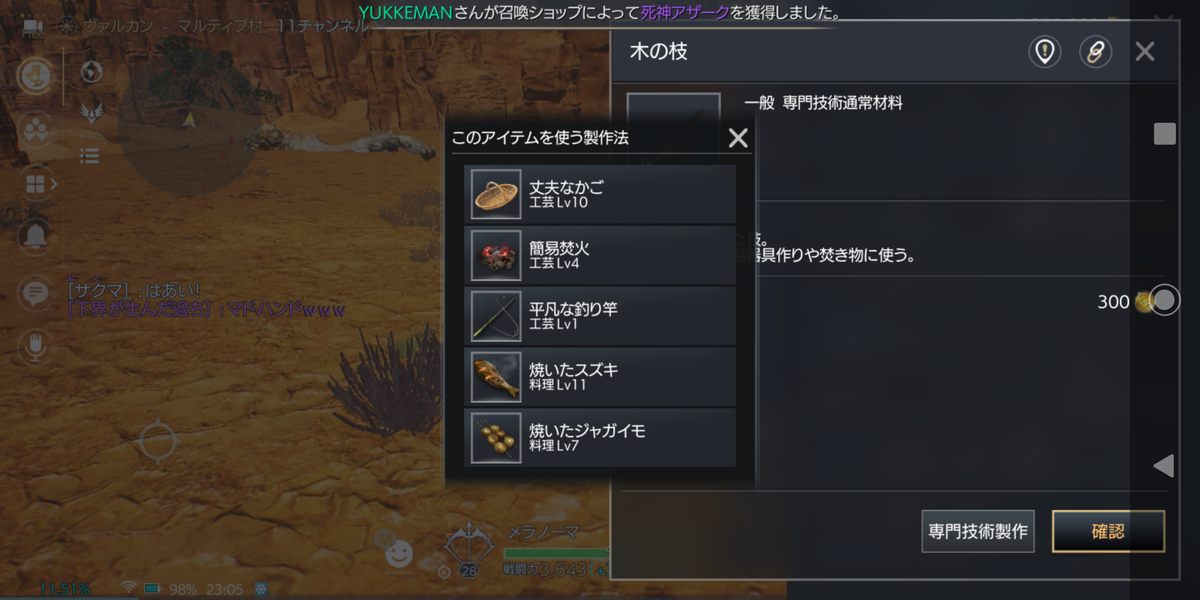The width and height of the screenshot is (1200, 600).
Task: Click the location pin icon in item header
Action: 1045,52
